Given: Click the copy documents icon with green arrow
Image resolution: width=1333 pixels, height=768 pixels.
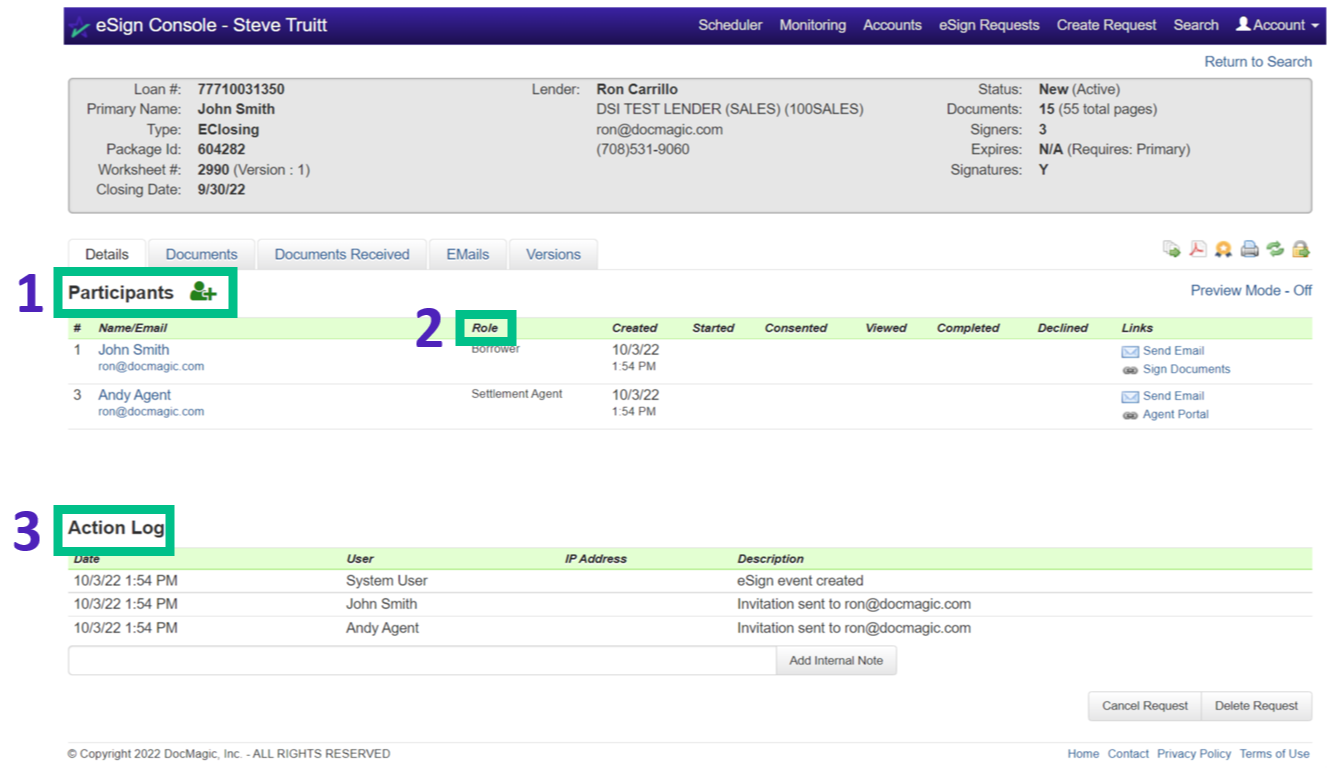Looking at the screenshot, I should (1171, 249).
